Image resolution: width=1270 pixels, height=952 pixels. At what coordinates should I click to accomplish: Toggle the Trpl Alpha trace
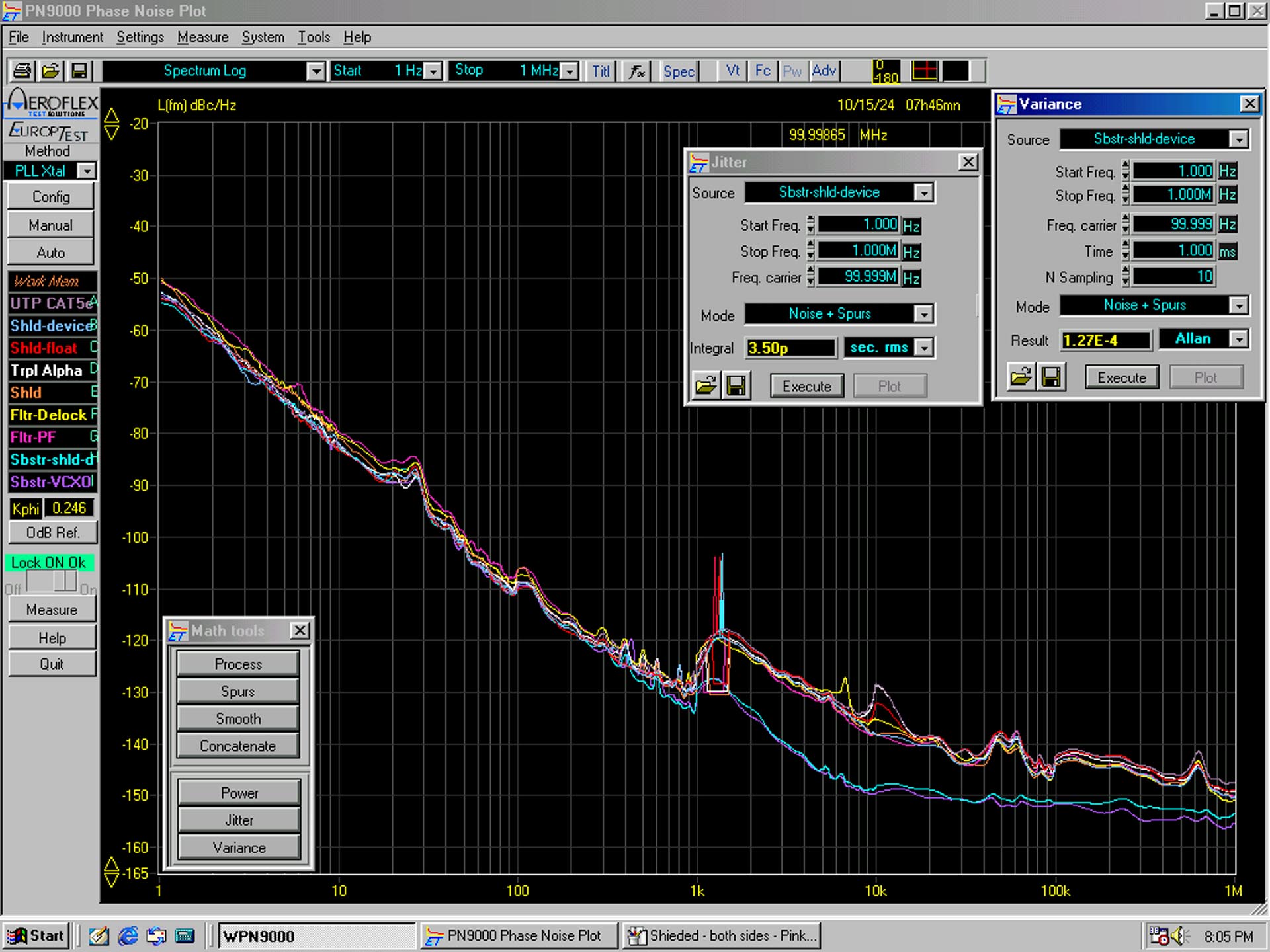[x=53, y=370]
